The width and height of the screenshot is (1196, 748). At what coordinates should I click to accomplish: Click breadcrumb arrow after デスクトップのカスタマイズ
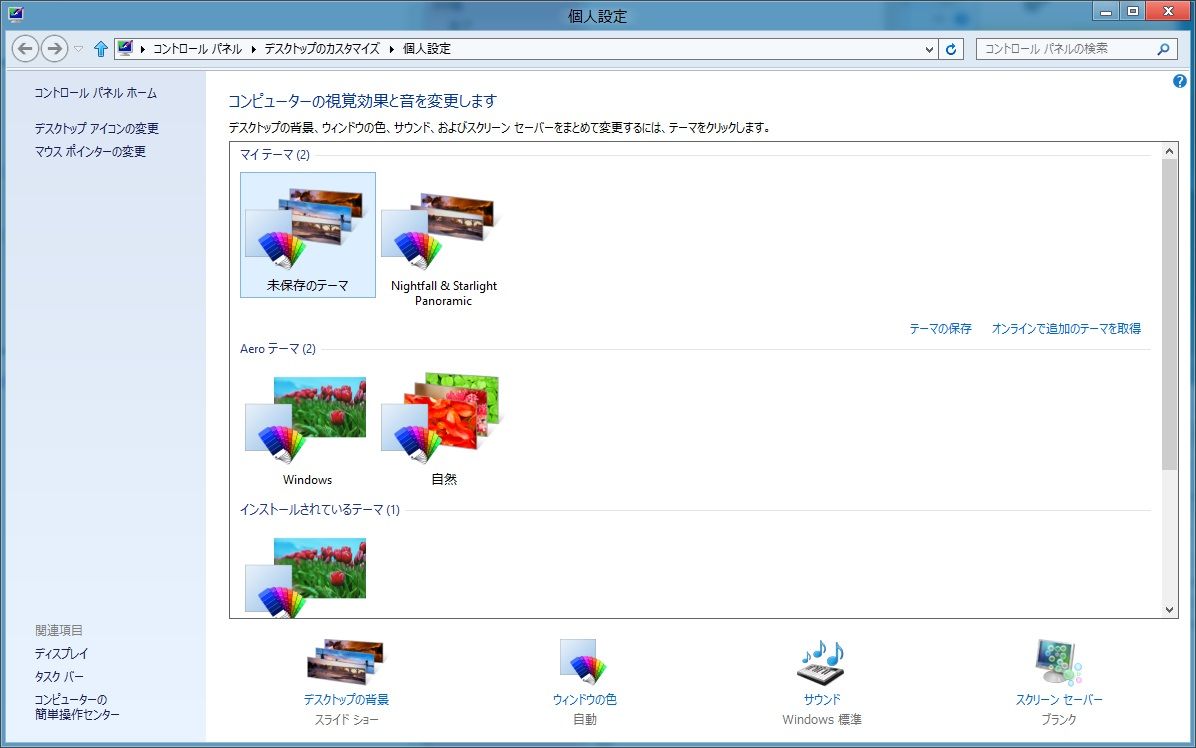tap(391, 49)
